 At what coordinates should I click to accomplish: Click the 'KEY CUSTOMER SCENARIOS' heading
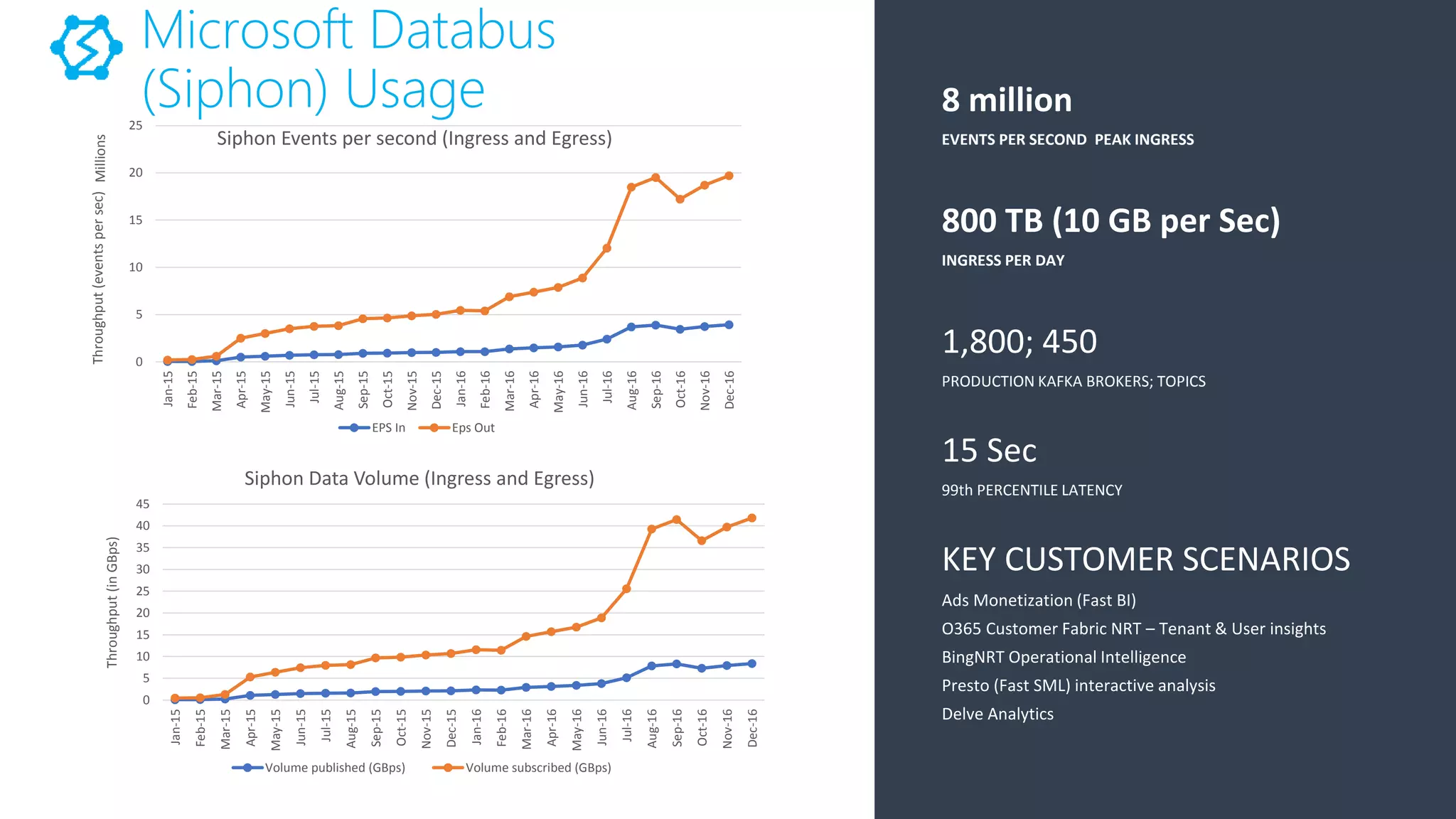[1146, 560]
